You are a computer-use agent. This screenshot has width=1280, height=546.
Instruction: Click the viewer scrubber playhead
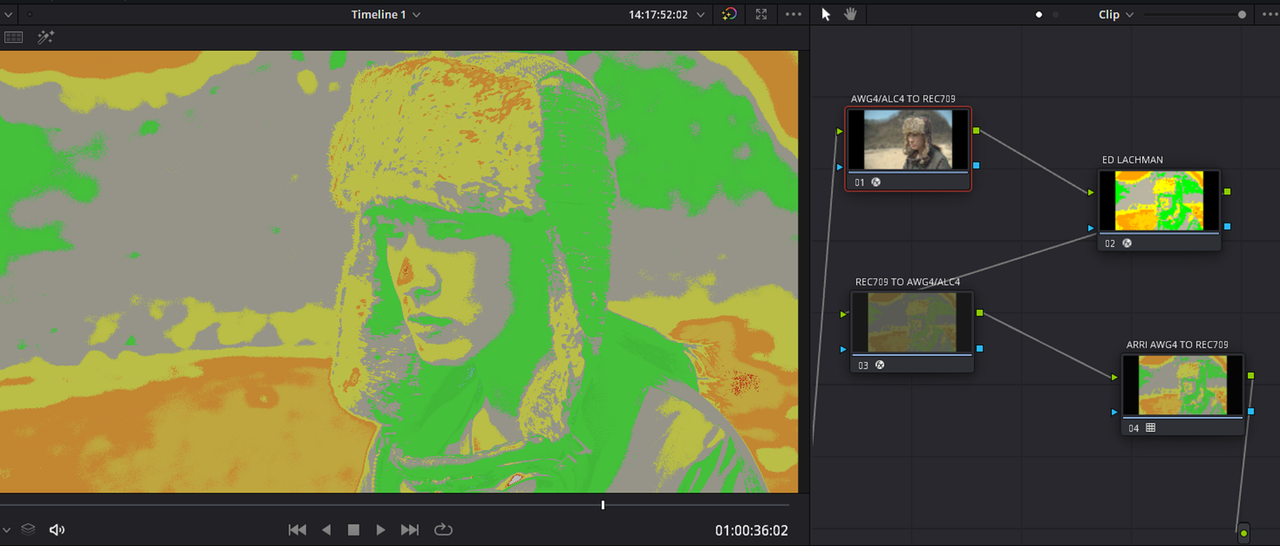pos(603,504)
